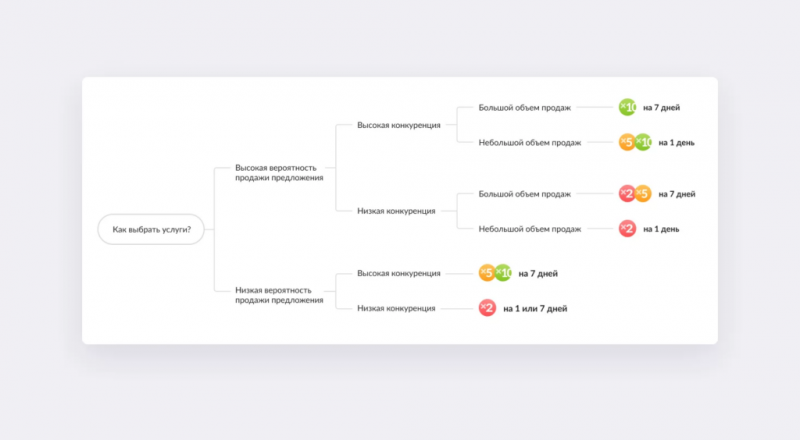Click "Небольшой объем продаж" under upper "Высокая конкуренция"
This screenshot has height=440, width=800.
[530, 142]
